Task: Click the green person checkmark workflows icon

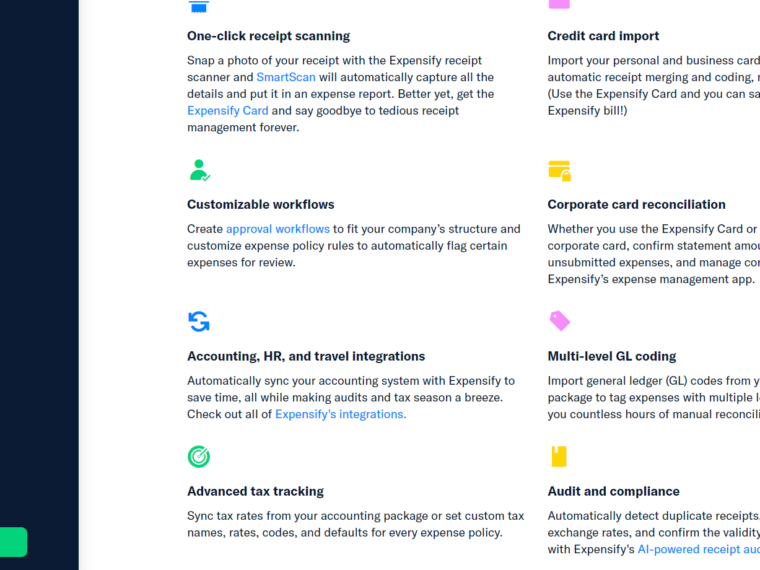Action: [x=199, y=170]
